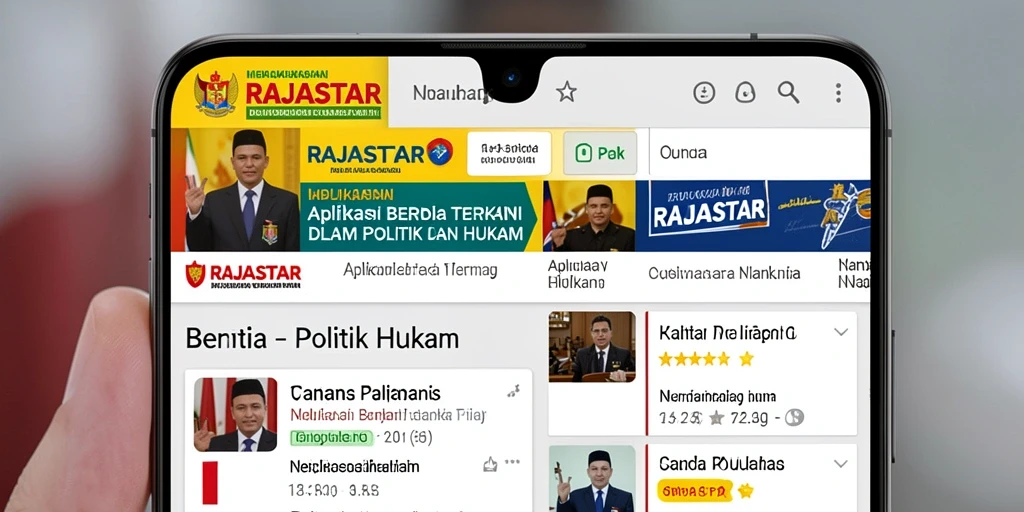Click the round icon after 72.39
This screenshot has width=1024, height=512.
(x=794, y=417)
